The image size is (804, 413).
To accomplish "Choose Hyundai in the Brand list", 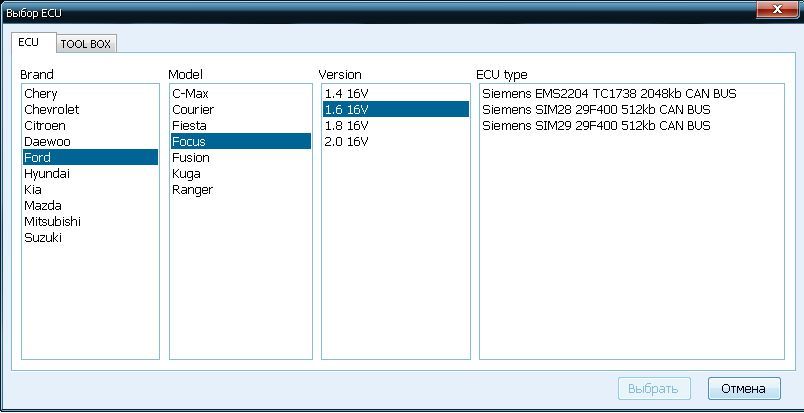I will (90, 173).
